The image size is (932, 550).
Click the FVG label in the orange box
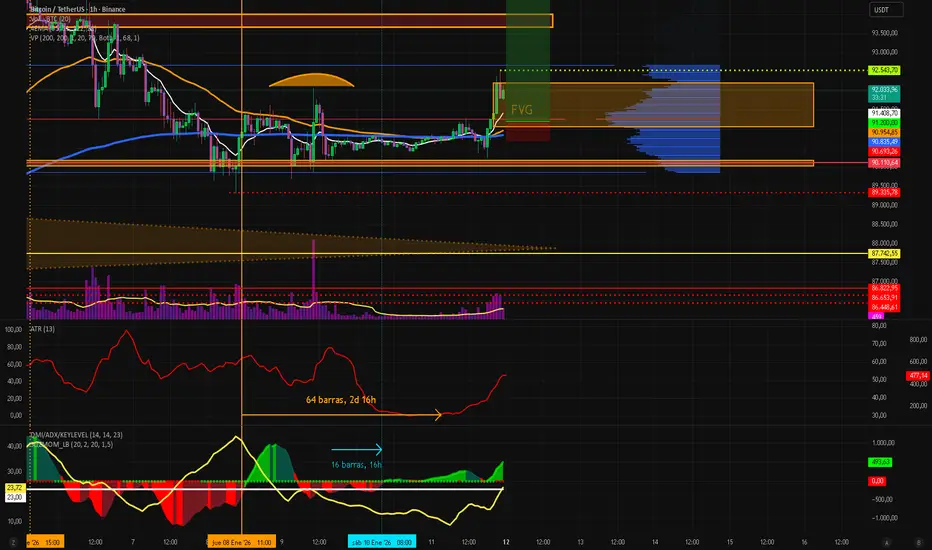(521, 109)
